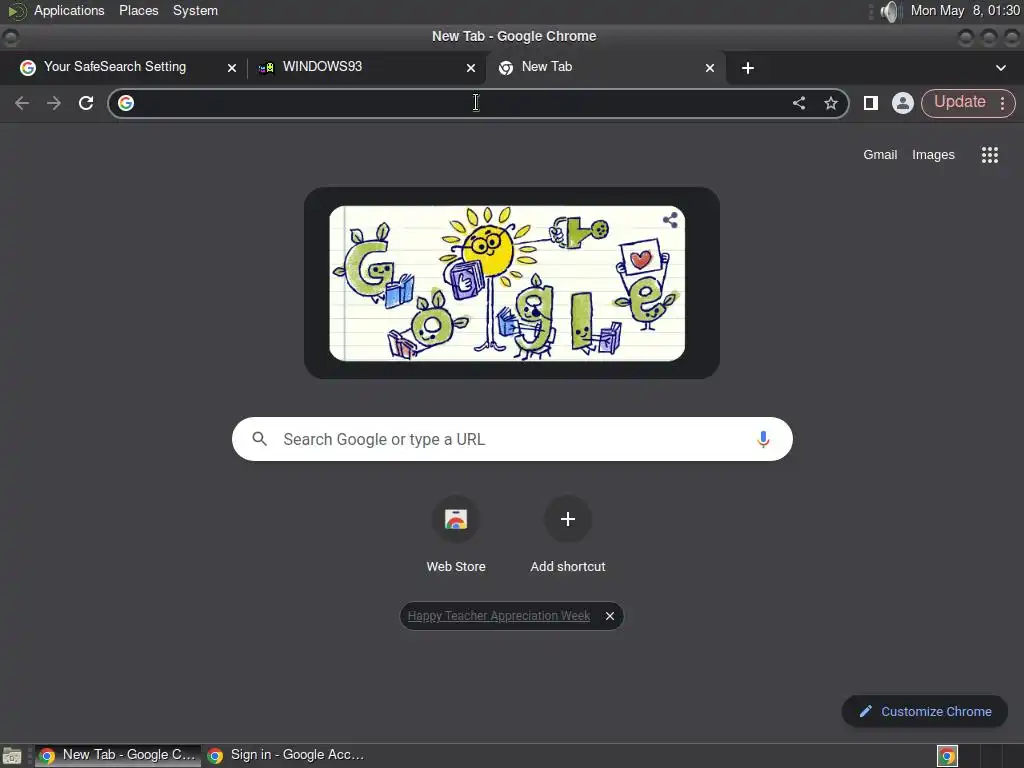The height and width of the screenshot is (768, 1024).
Task: Click the Add shortcut label
Action: 568,566
